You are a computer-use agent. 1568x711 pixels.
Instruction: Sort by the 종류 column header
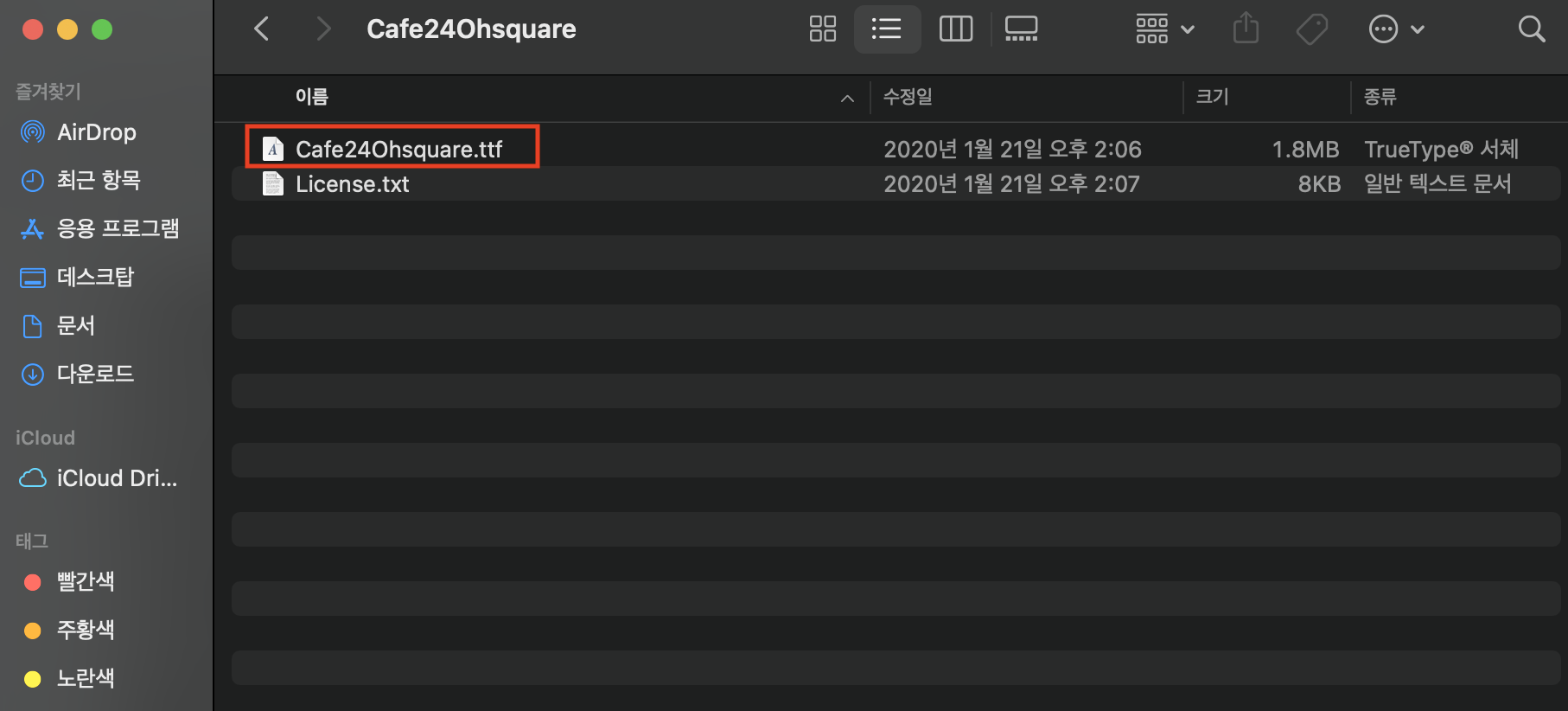1380,97
